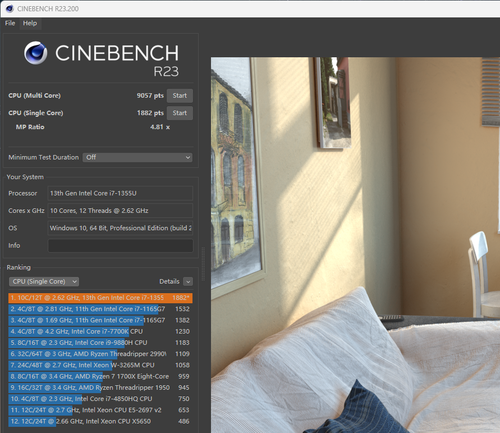Select ranking row 2 i7-1165G7 at 2.81 GHz

tap(100, 309)
